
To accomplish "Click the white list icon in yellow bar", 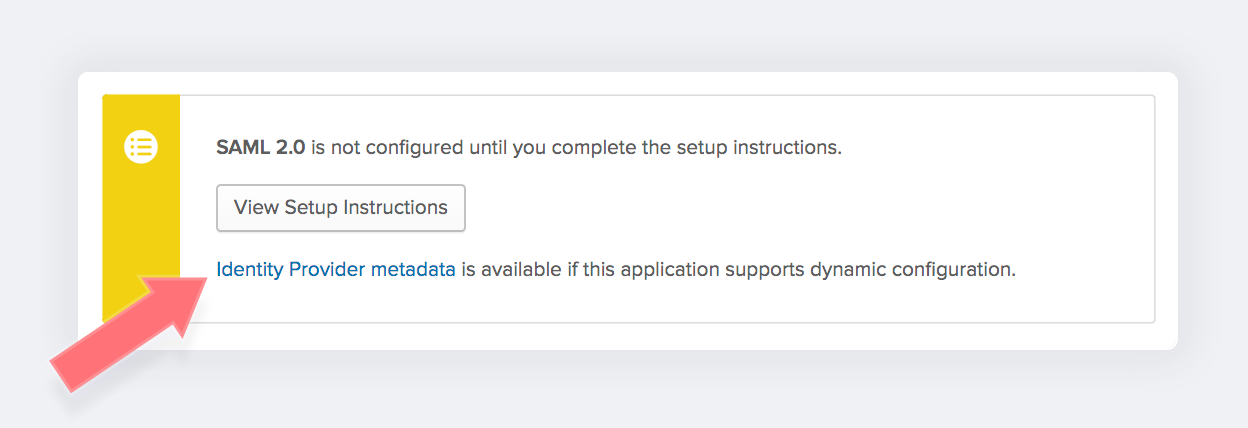I will tap(141, 147).
